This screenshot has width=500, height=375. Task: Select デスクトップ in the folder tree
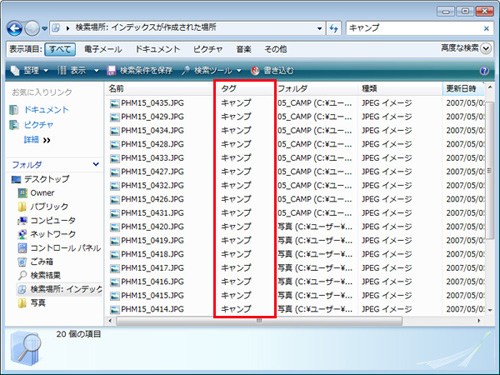(47, 179)
